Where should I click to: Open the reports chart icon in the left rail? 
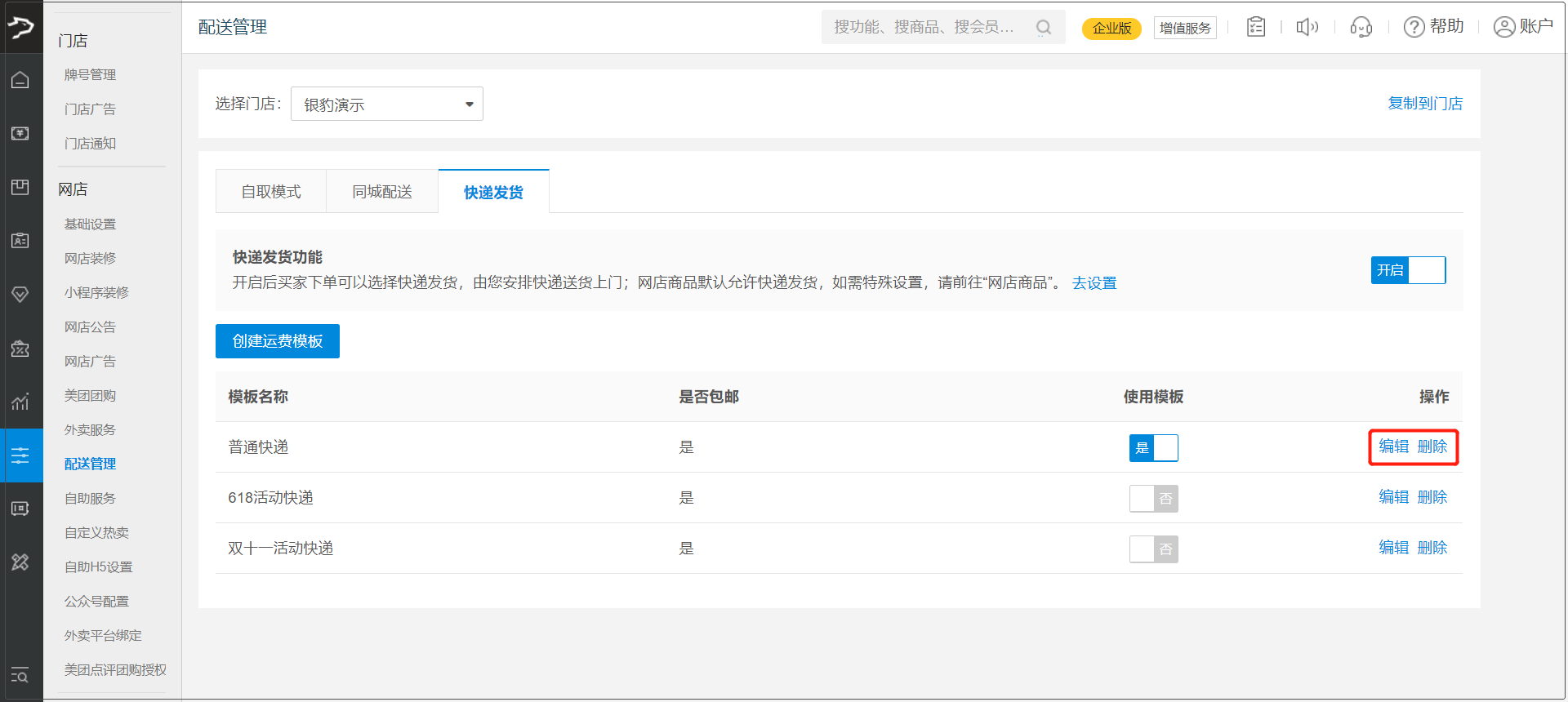(20, 401)
